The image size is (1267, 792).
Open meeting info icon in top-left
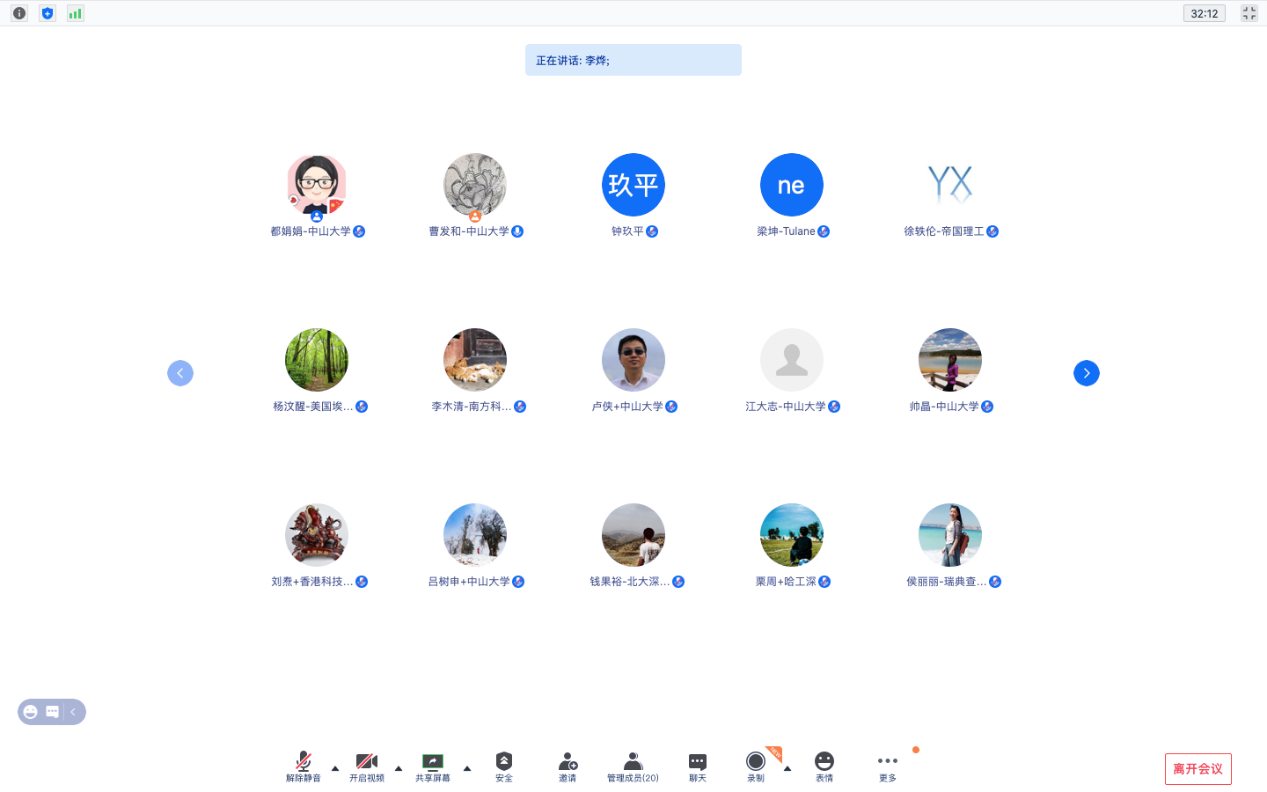tap(19, 13)
